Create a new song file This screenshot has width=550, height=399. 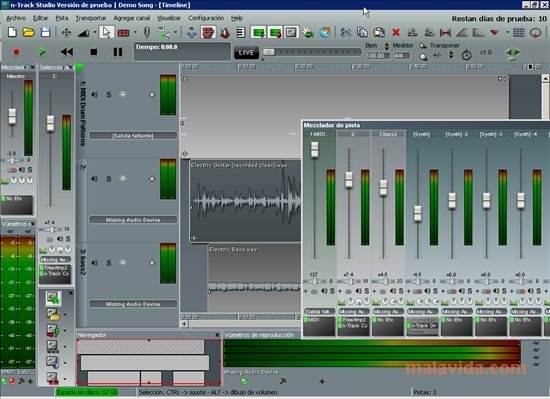coord(12,33)
